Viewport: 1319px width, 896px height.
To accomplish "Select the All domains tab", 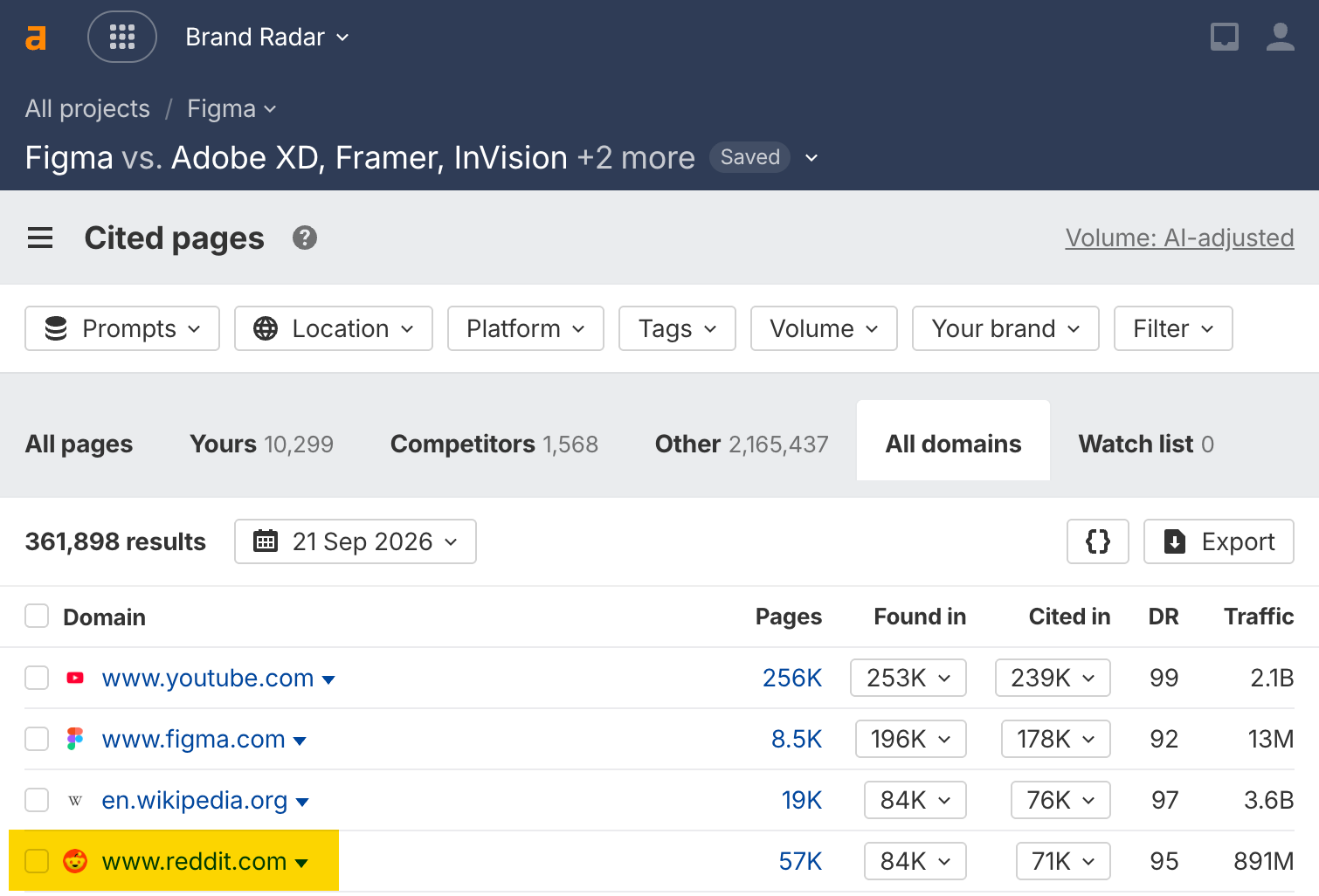I will click(x=953, y=441).
